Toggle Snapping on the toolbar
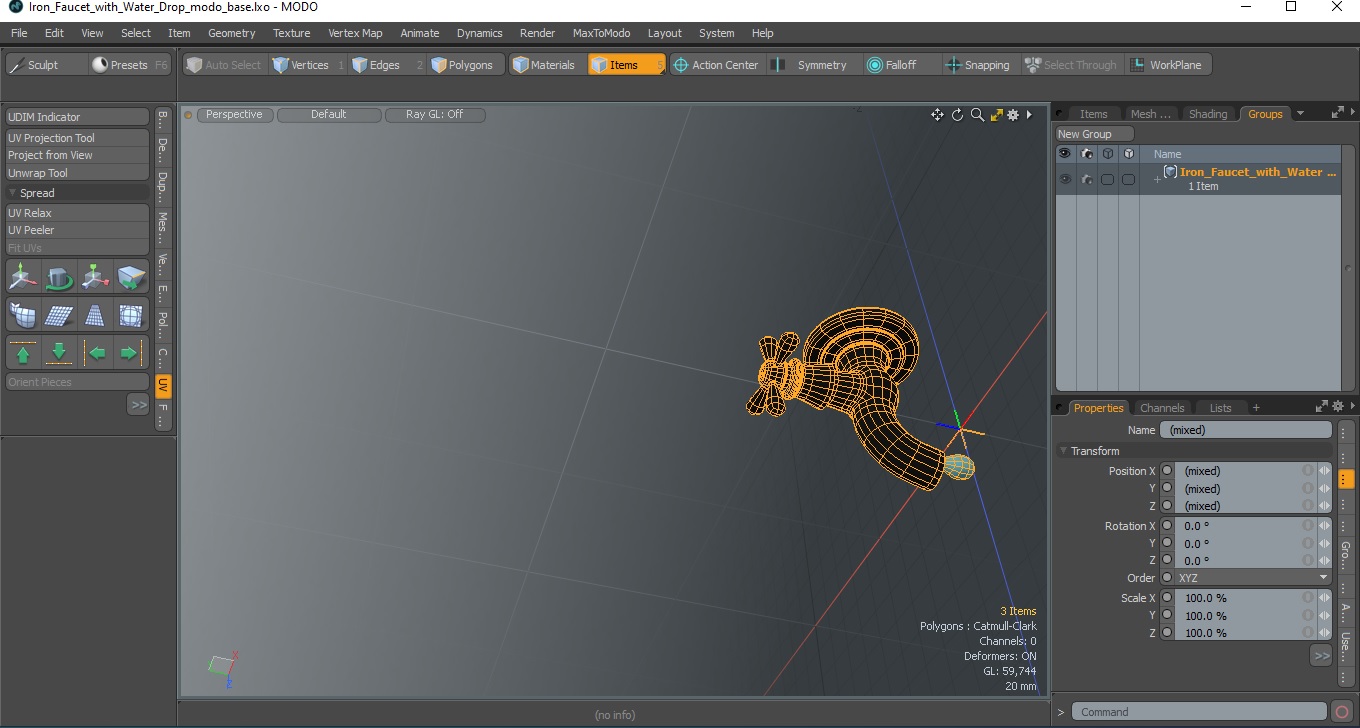This screenshot has height=728, width=1360. 979,65
